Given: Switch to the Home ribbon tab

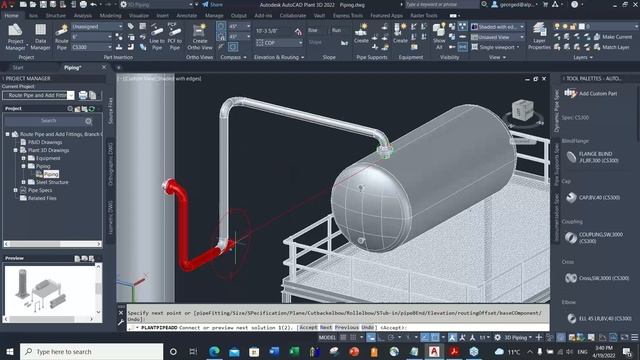Looking at the screenshot, I should pyautogui.click(x=11, y=16).
